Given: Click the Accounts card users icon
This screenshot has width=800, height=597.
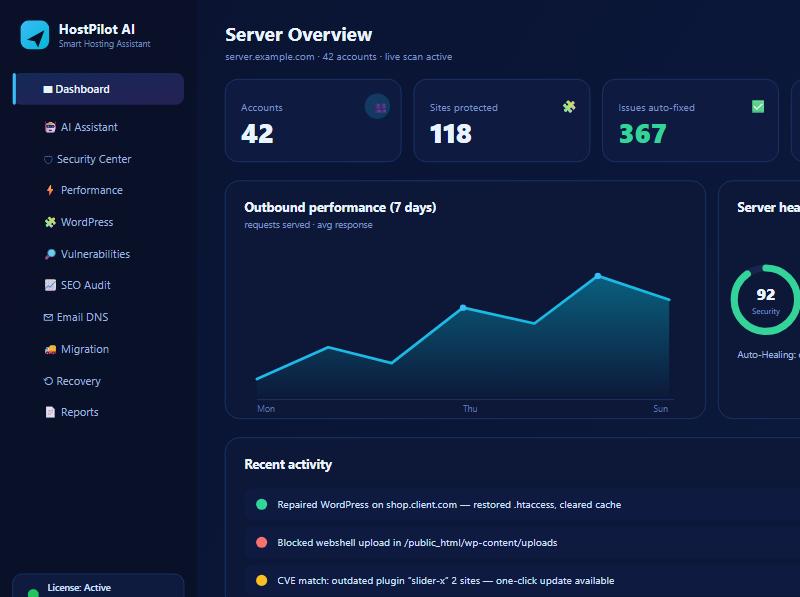Looking at the screenshot, I should 378,107.
